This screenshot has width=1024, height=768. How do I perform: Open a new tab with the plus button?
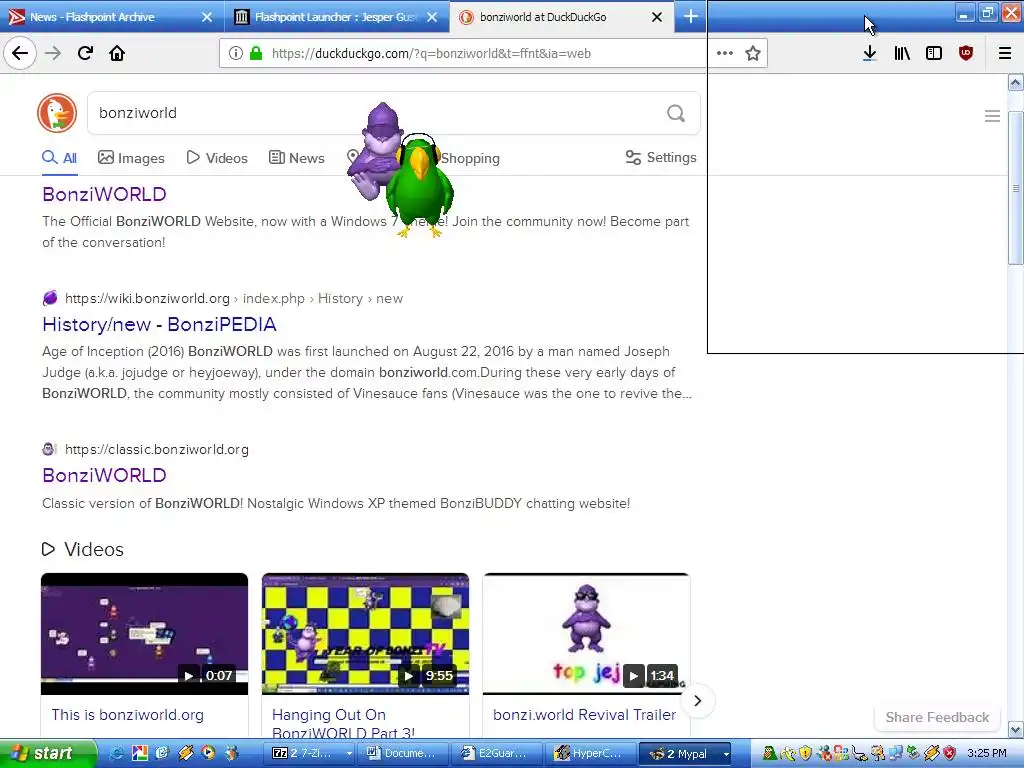(x=691, y=17)
